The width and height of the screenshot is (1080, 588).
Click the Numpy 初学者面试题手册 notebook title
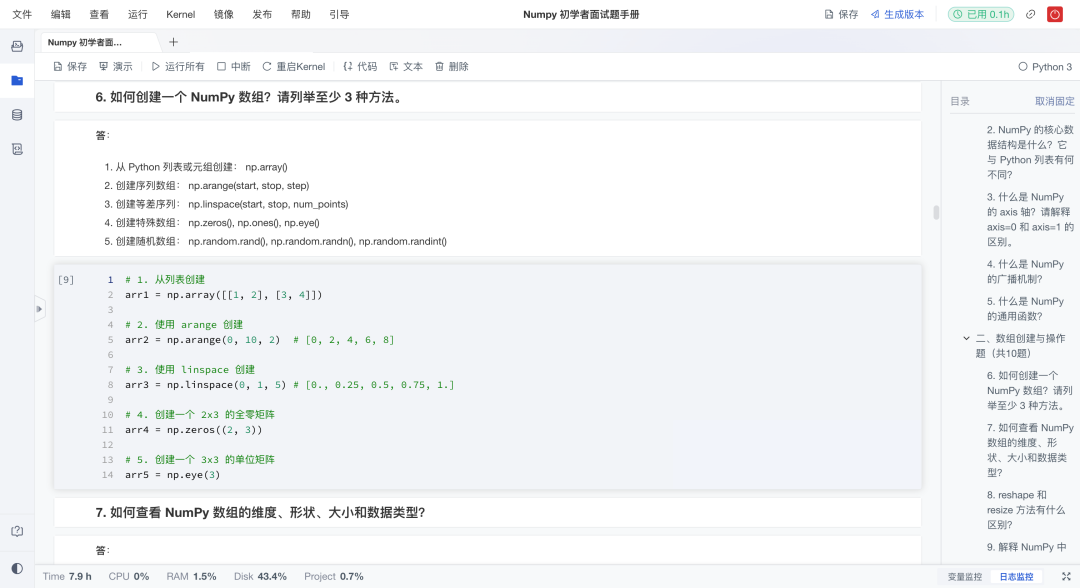(581, 14)
